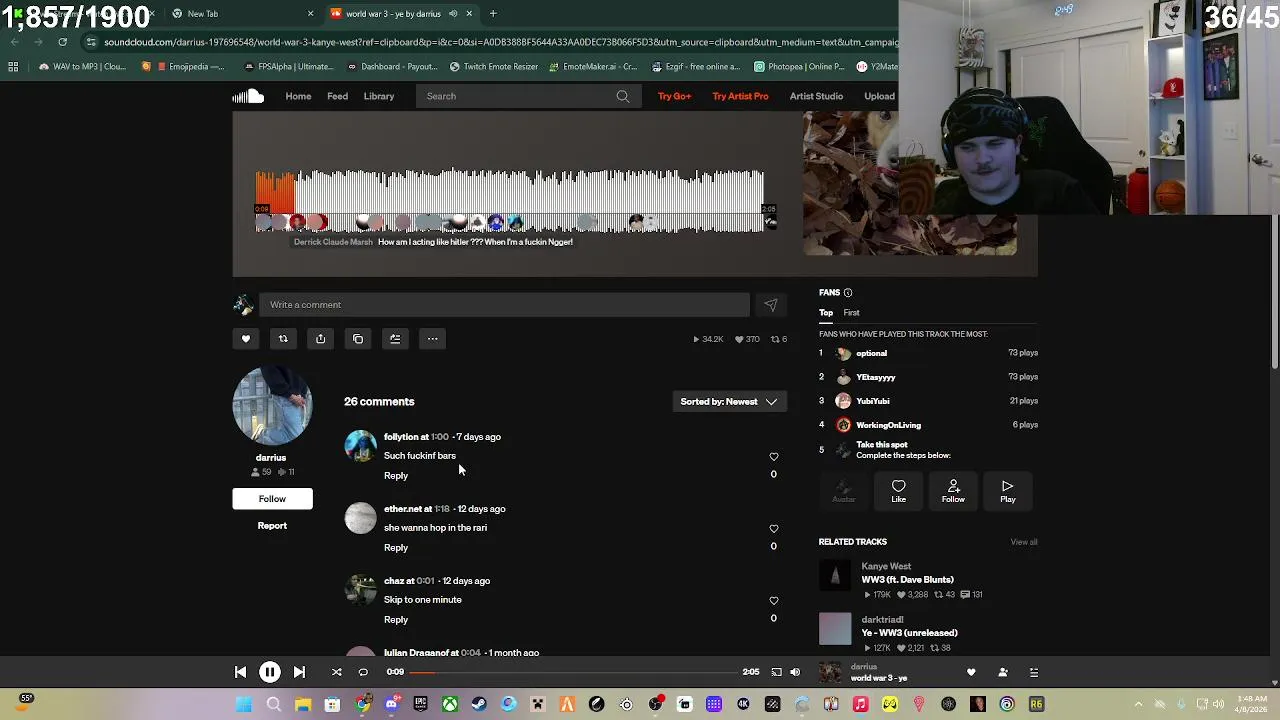The width and height of the screenshot is (1280, 720).
Task: Open the Library page
Action: [378, 96]
